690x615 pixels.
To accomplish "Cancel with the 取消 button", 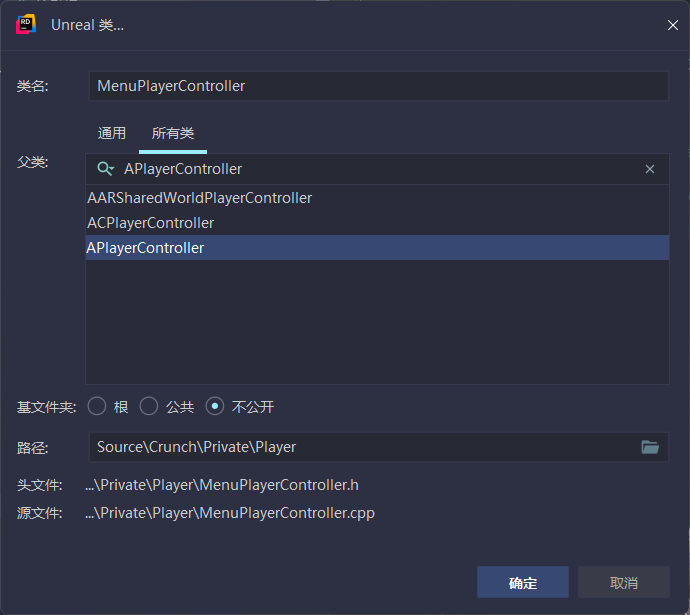I will pos(624,582).
